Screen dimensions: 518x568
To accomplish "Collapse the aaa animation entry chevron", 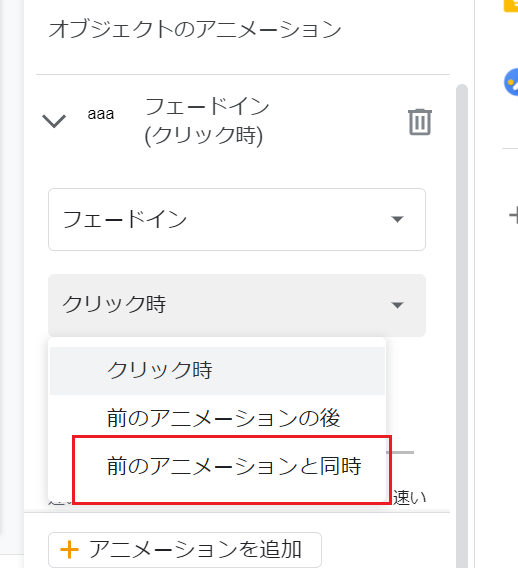I will [x=54, y=121].
